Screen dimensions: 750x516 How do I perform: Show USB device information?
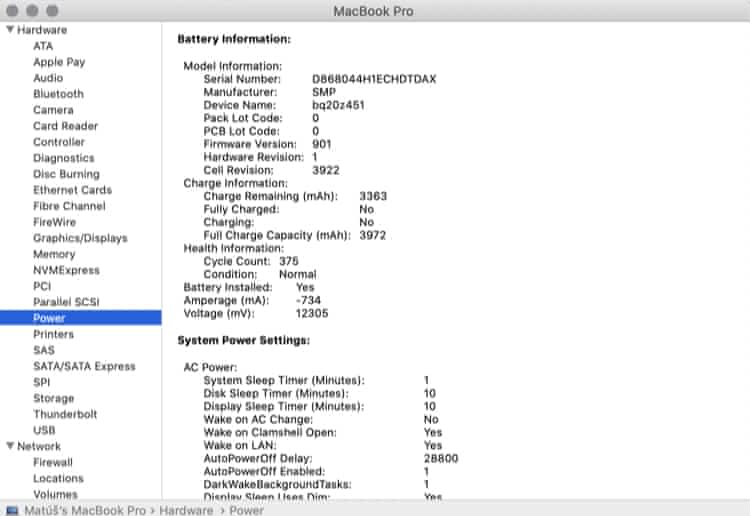pyautogui.click(x=44, y=430)
